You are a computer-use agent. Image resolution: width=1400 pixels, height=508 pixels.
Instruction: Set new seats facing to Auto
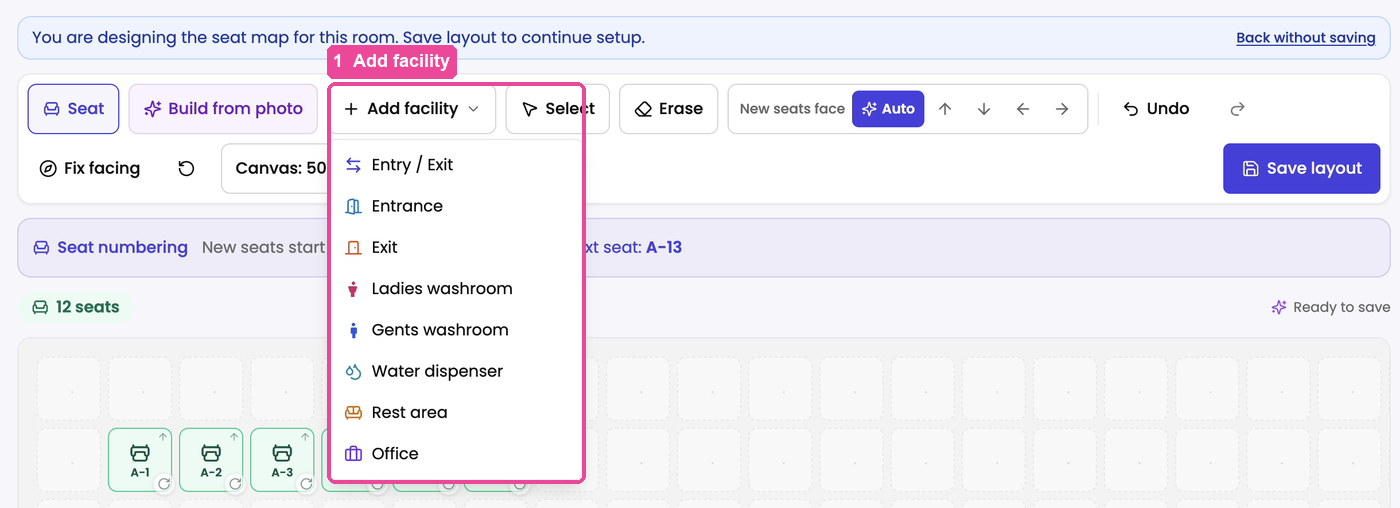pos(888,109)
